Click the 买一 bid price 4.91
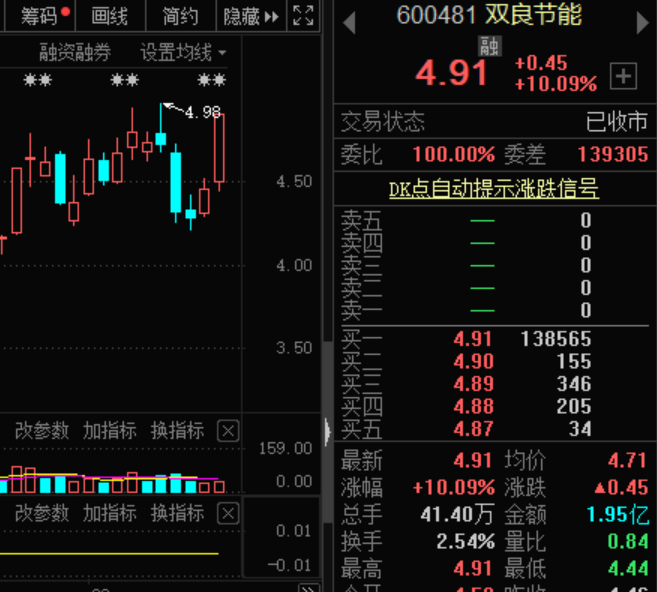Image resolution: width=657 pixels, height=592 pixels. tap(473, 339)
